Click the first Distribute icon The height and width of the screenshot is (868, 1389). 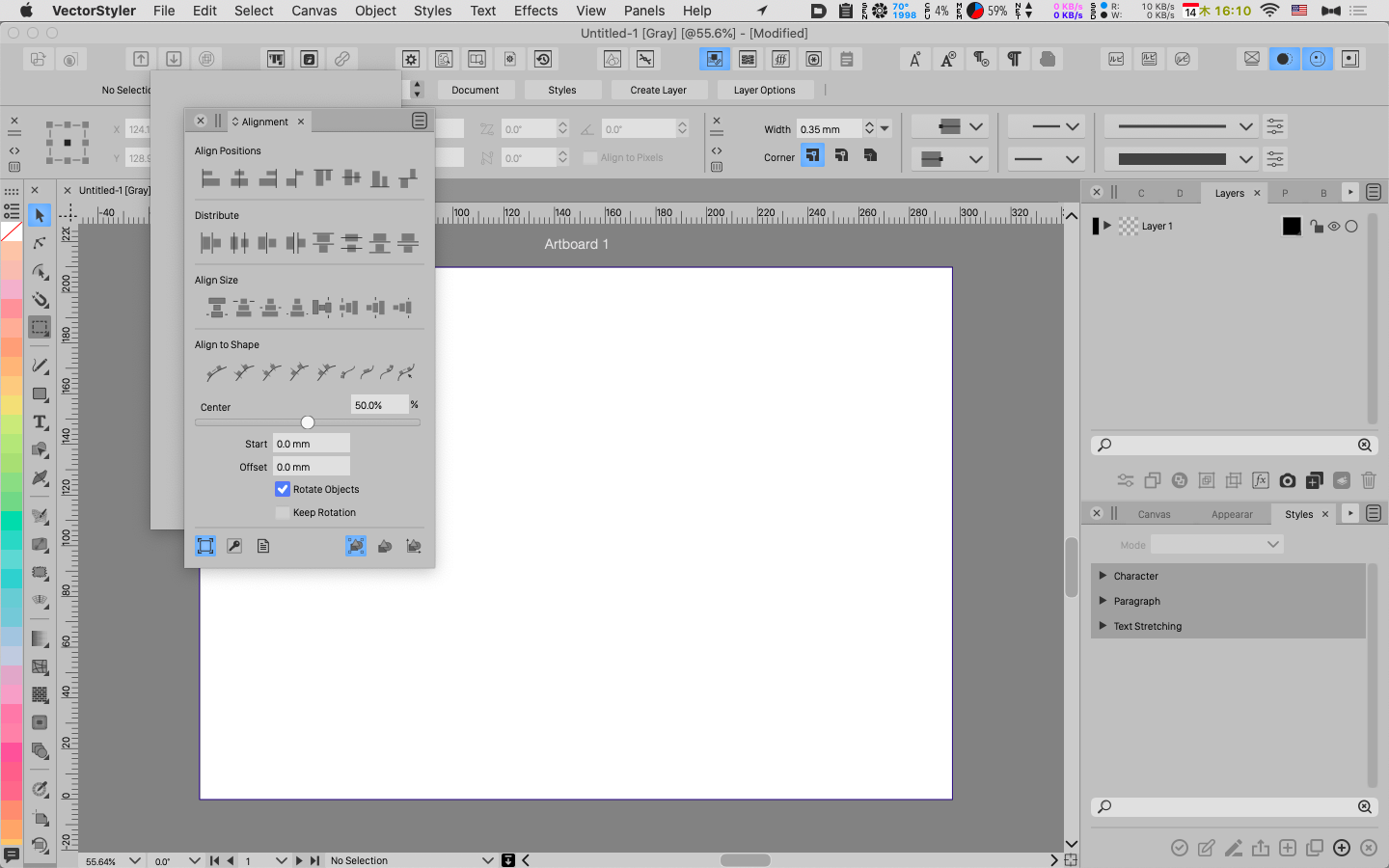[x=210, y=243]
